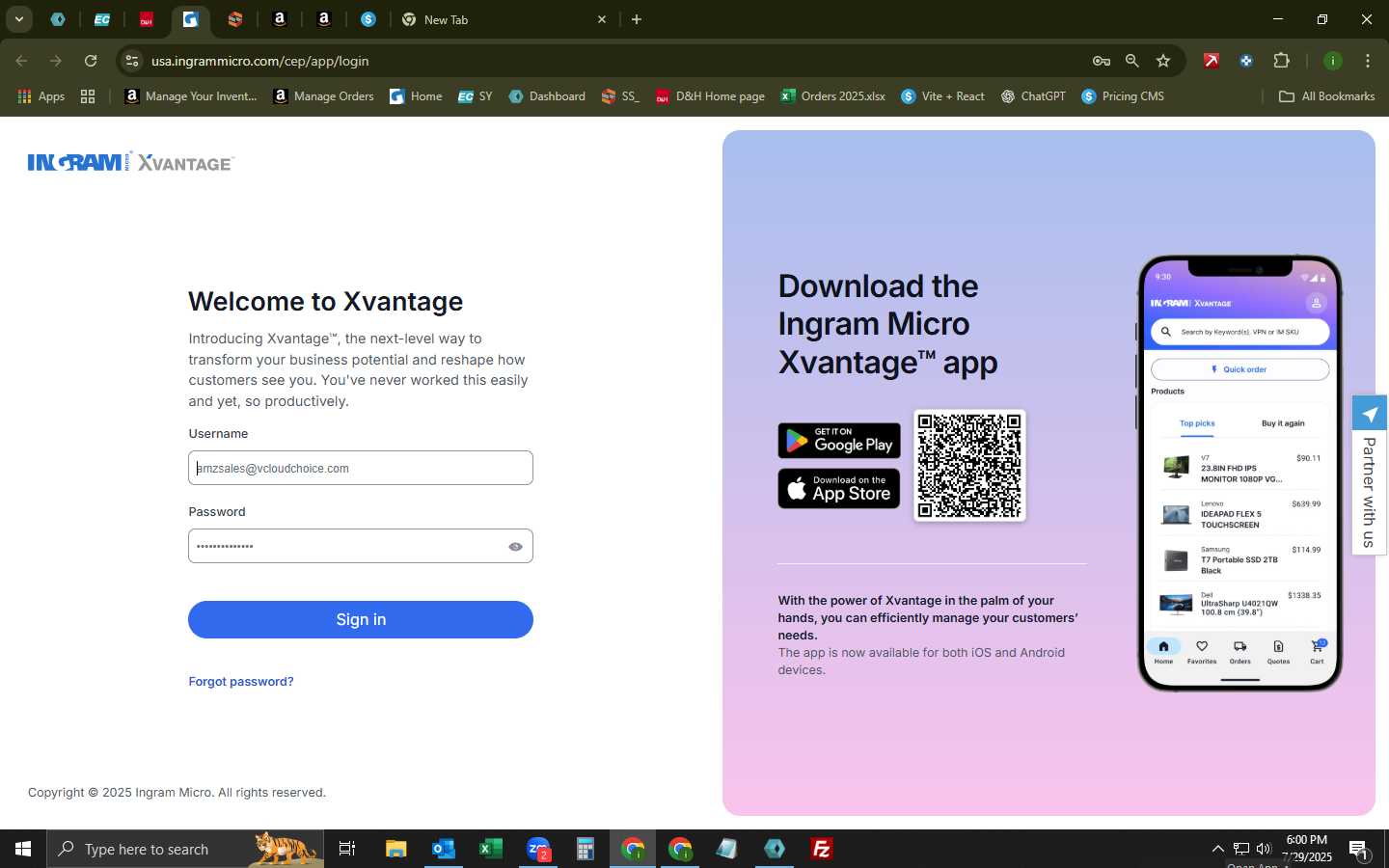1389x868 pixels.
Task: Open Outlook from the taskbar
Action: 444,849
